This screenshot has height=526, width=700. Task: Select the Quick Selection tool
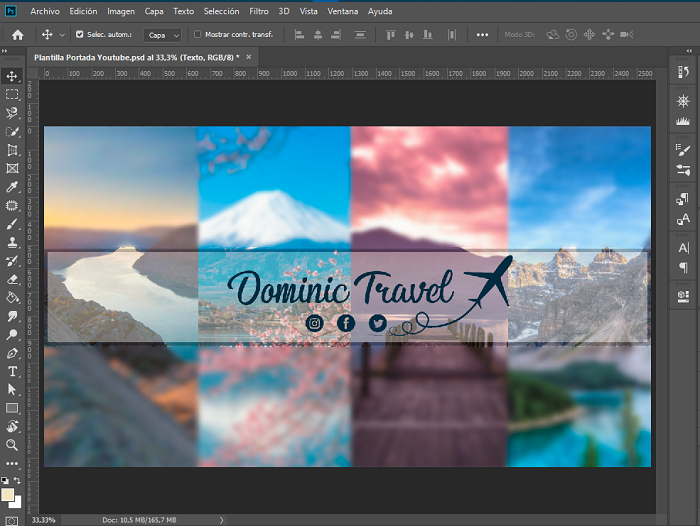click(x=12, y=132)
